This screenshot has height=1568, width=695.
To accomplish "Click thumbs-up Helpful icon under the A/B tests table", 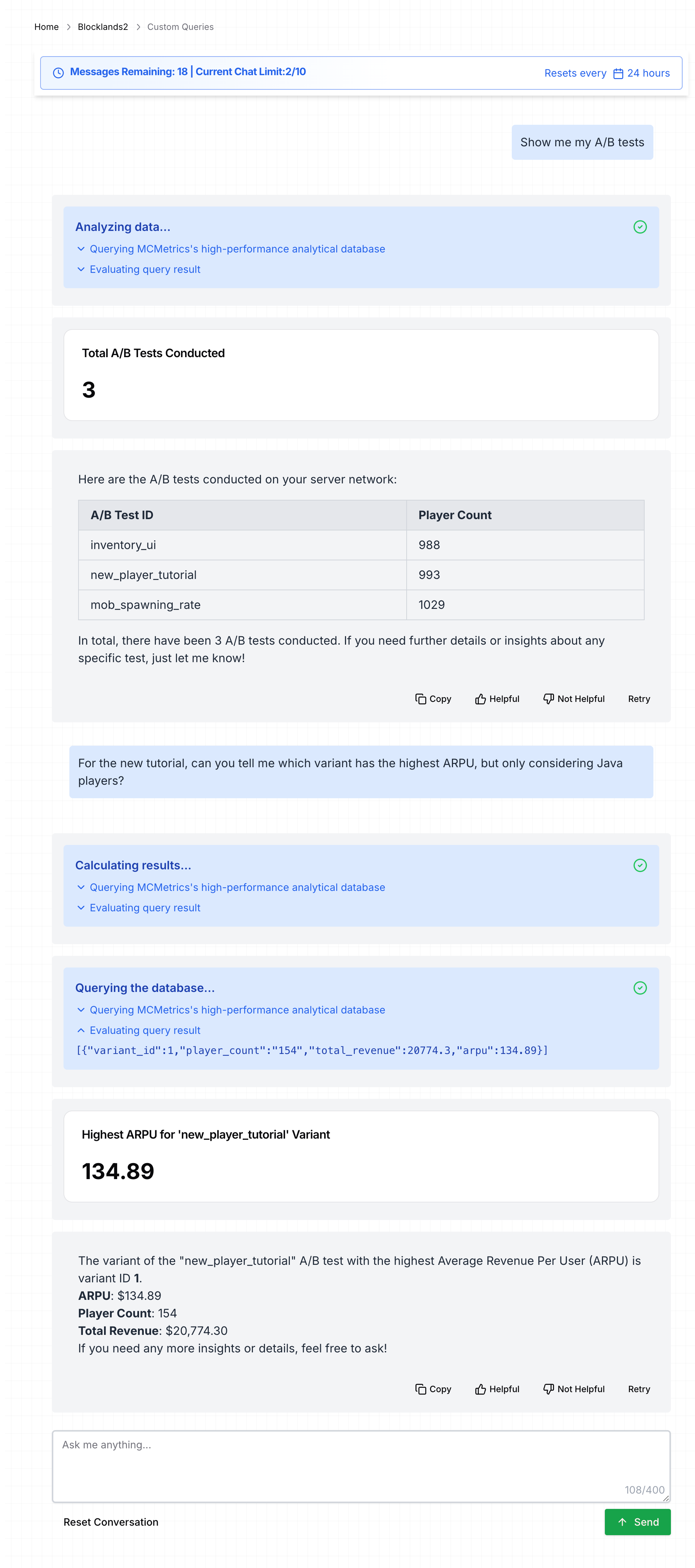I will tap(480, 699).
